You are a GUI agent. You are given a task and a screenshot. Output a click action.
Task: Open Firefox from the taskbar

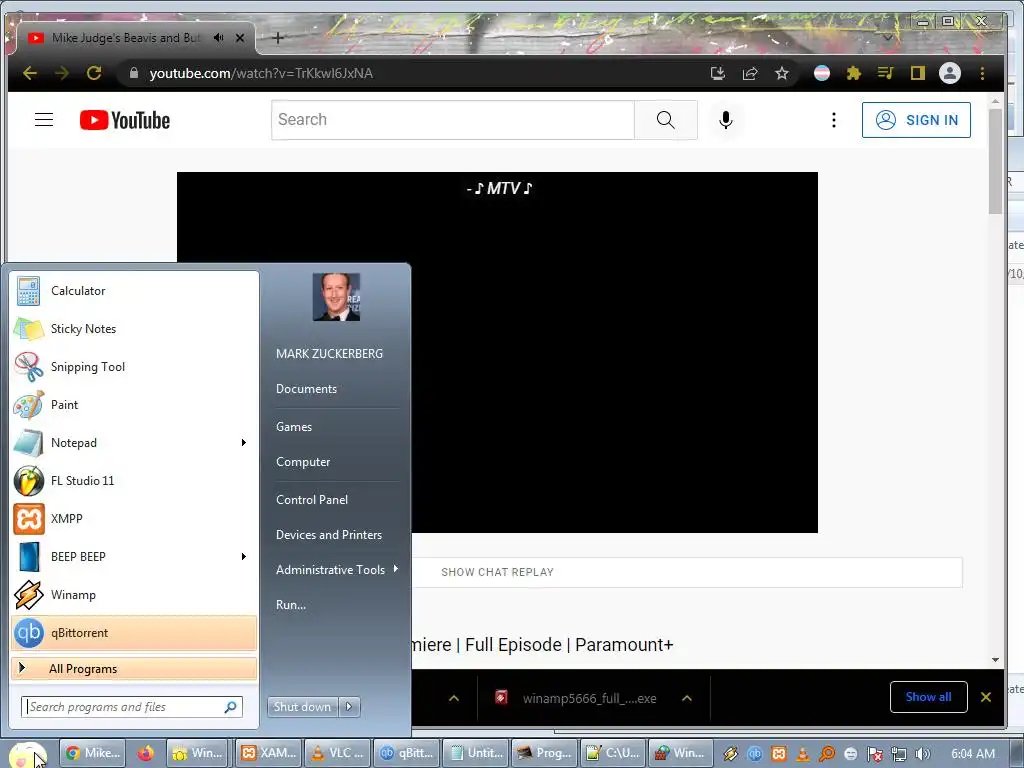pos(146,753)
